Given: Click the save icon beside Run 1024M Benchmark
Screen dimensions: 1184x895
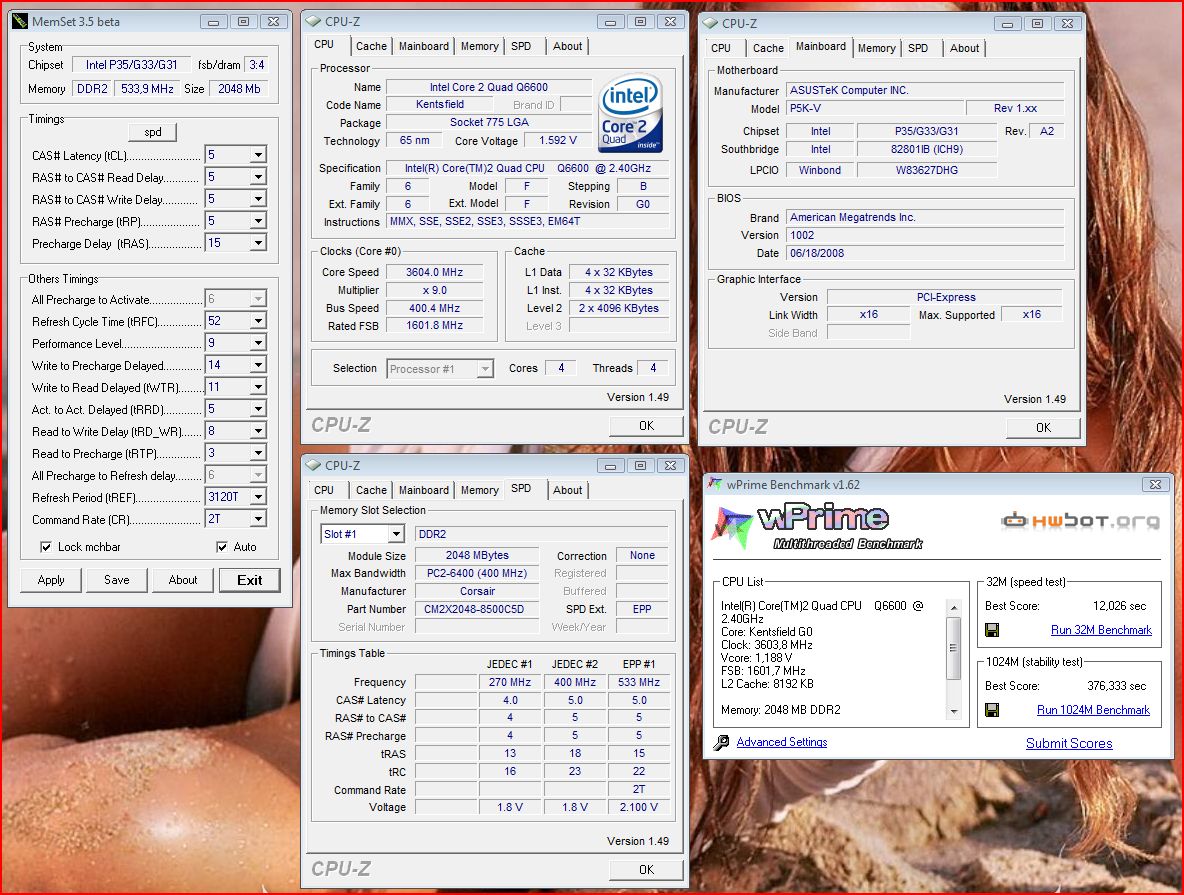Looking at the screenshot, I should click(x=992, y=710).
